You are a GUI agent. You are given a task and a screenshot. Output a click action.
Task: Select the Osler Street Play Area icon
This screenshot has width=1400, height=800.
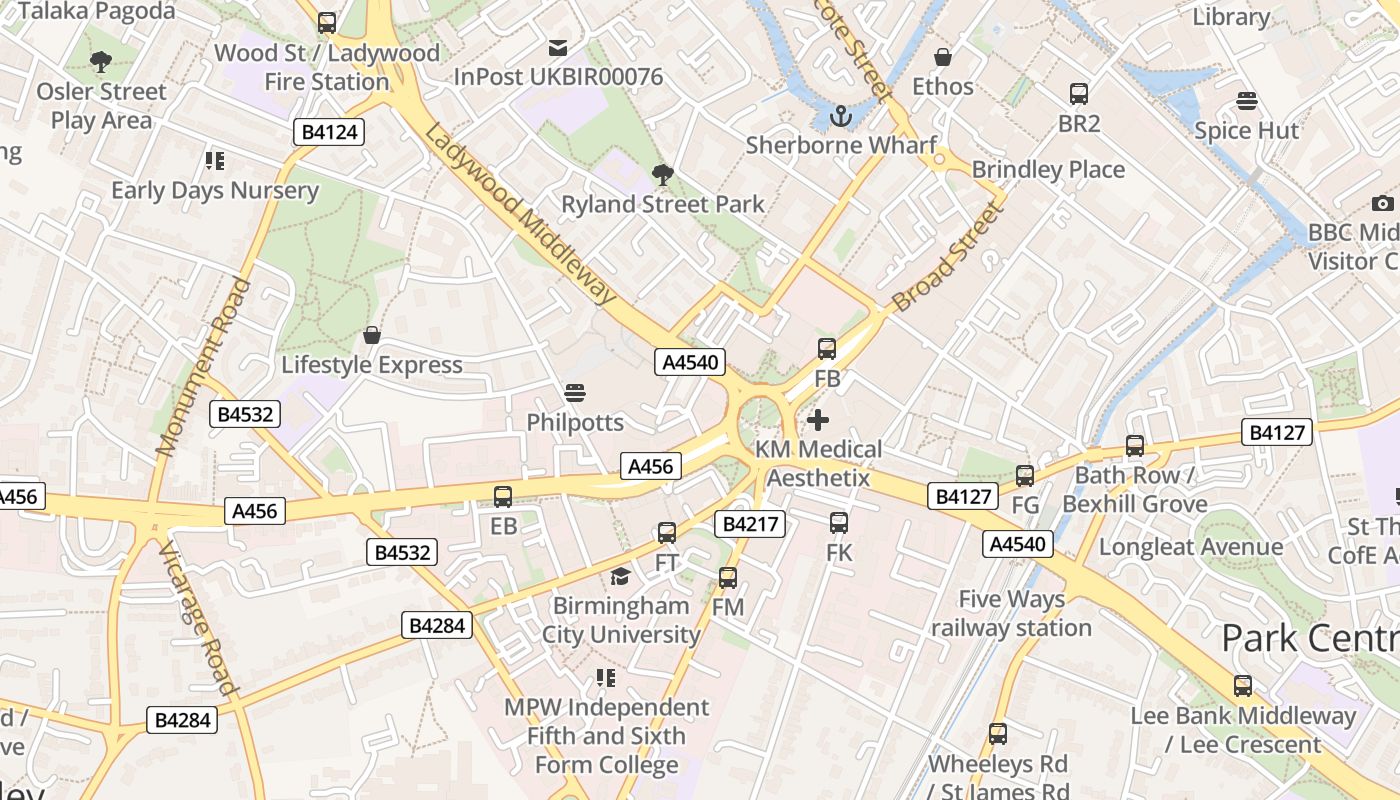(x=101, y=62)
